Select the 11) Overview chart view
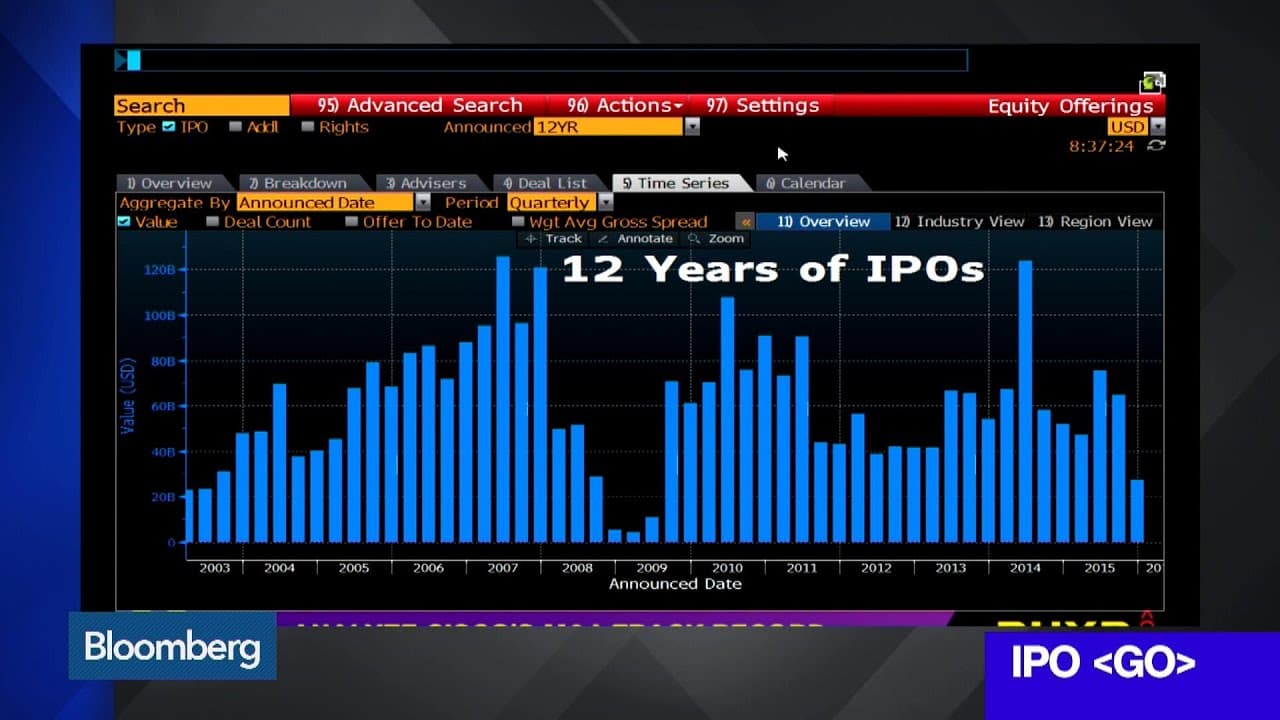The width and height of the screenshot is (1280, 720). 823,222
